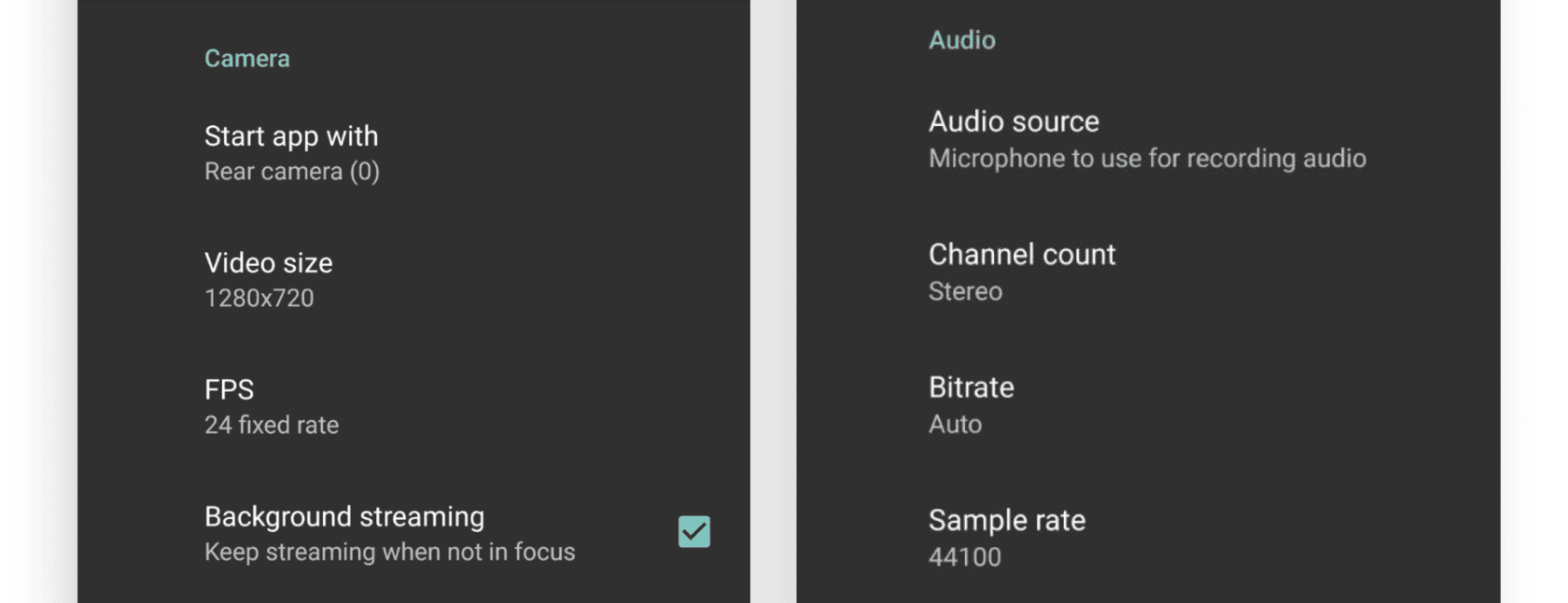Open Video size preference

coord(268,263)
